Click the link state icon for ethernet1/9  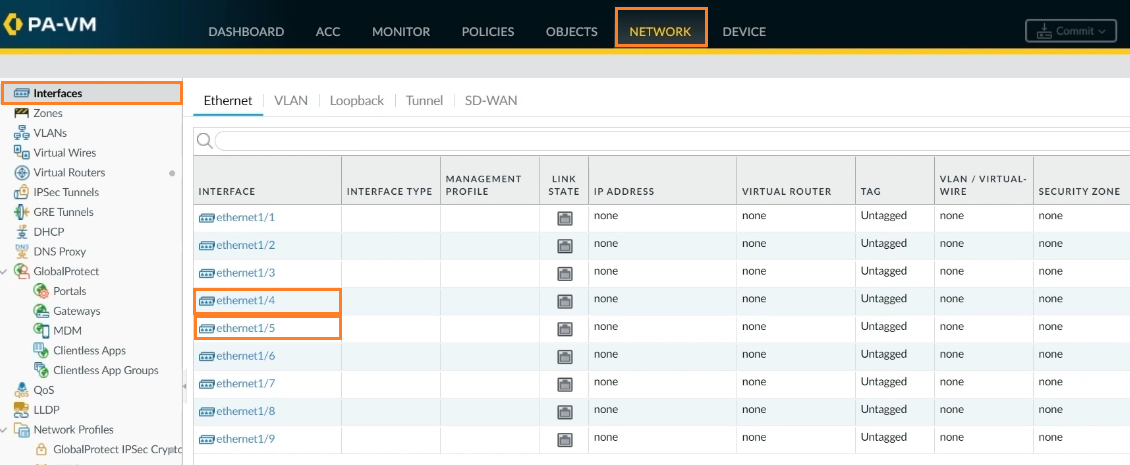click(565, 440)
